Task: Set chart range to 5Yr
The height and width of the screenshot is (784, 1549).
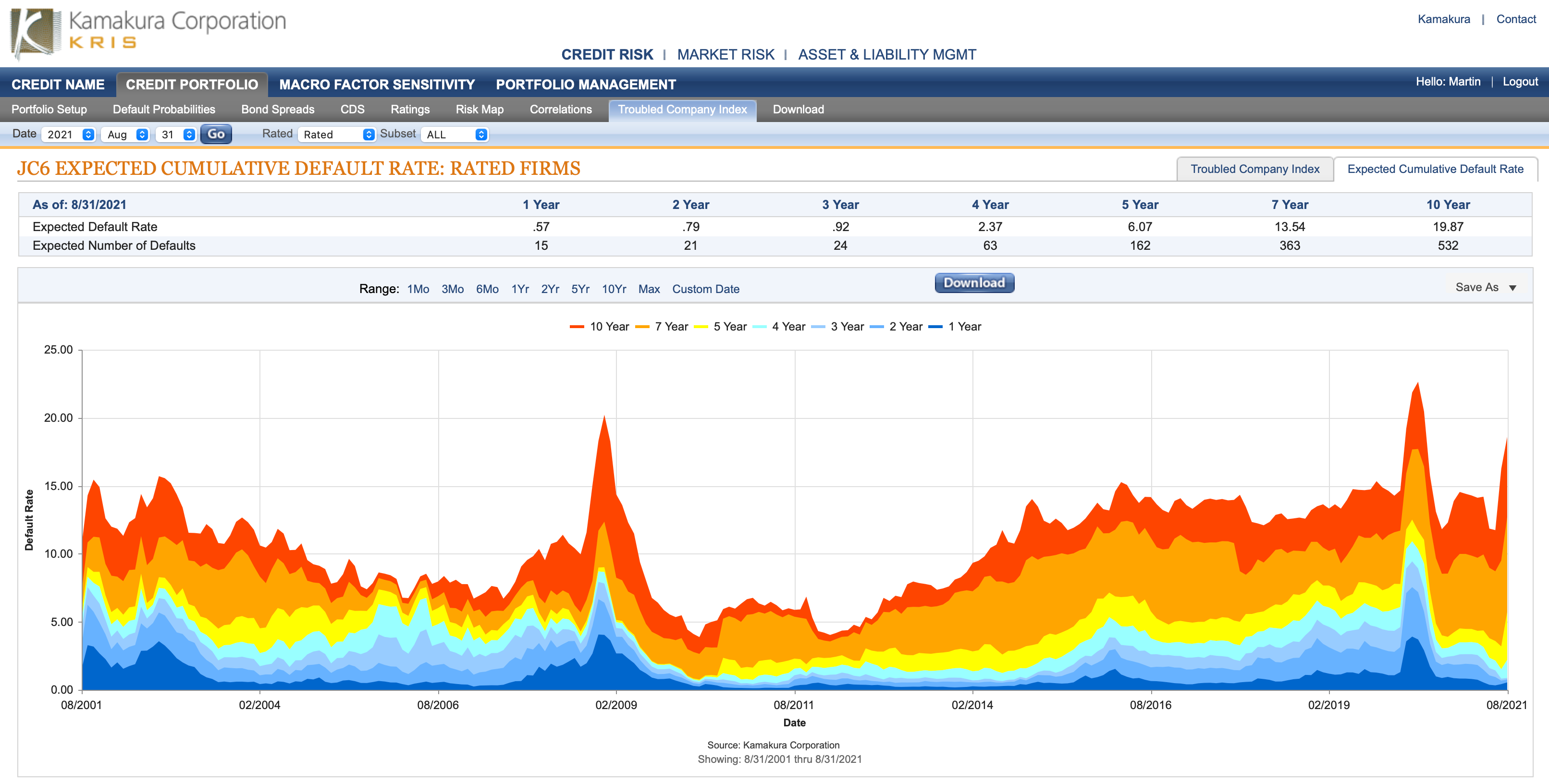Action: (579, 289)
